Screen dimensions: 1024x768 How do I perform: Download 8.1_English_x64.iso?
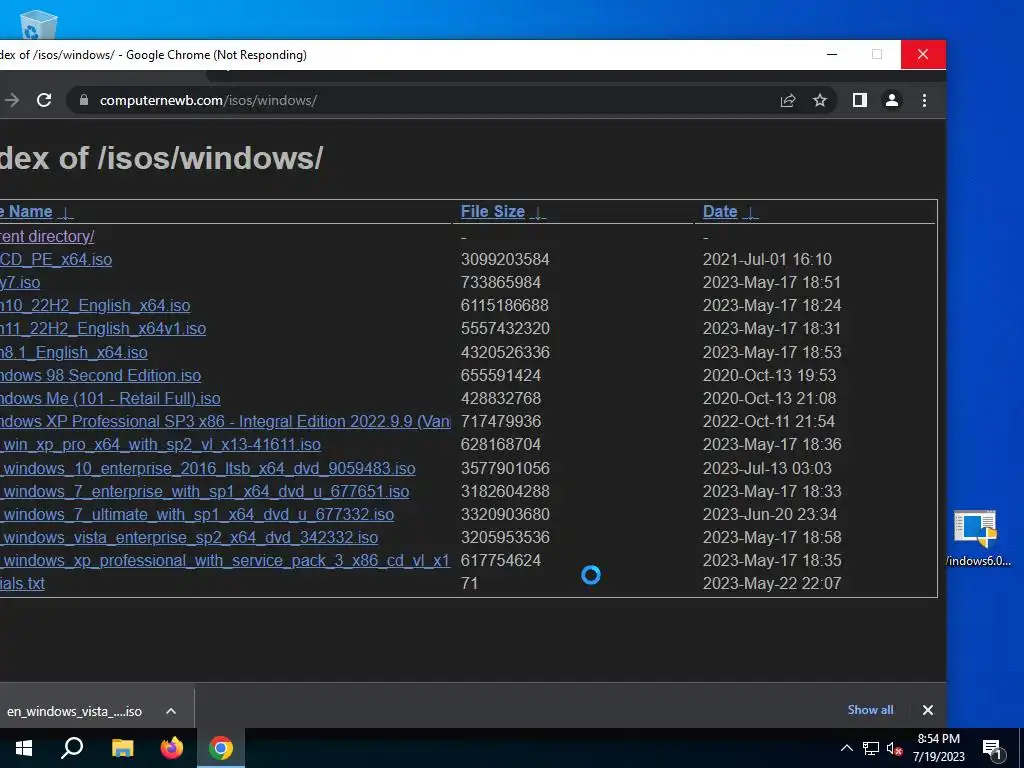[x=74, y=352]
